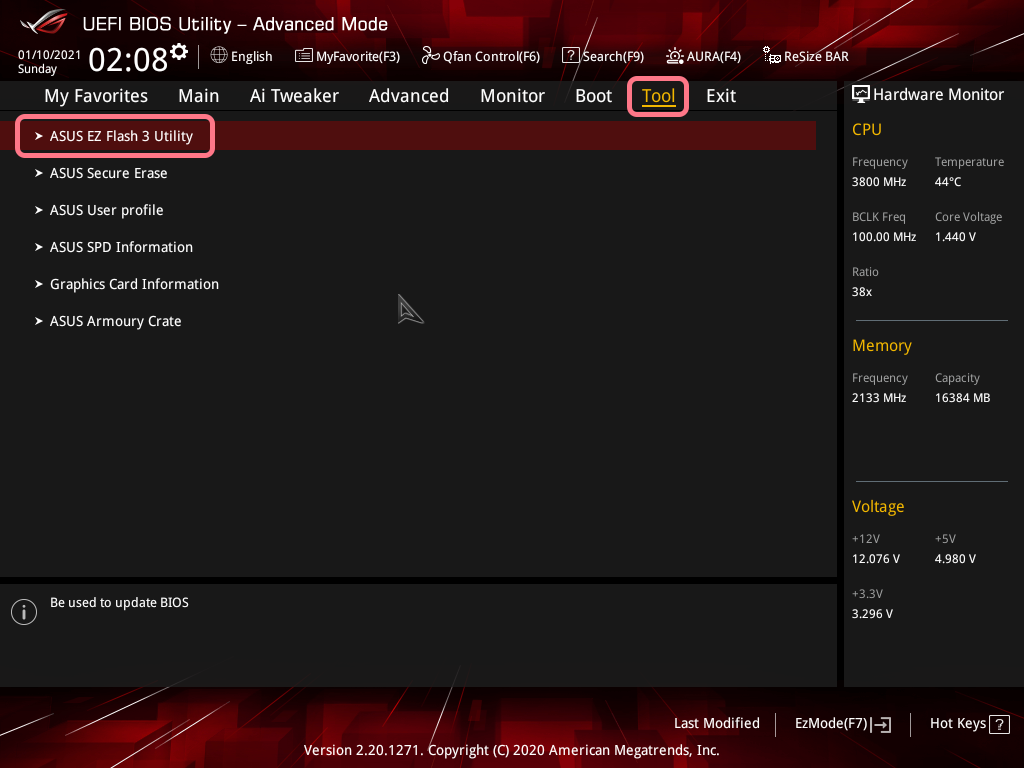
Task: Click Core Voltage value 1.440 V
Action: pyautogui.click(x=955, y=237)
